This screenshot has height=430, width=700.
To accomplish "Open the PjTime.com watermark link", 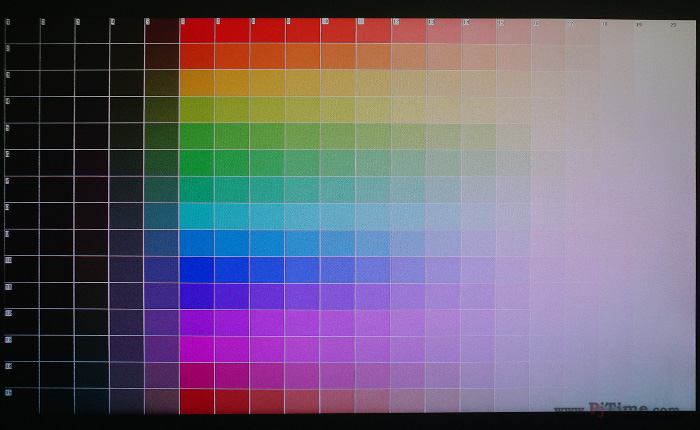I will [620, 409].
